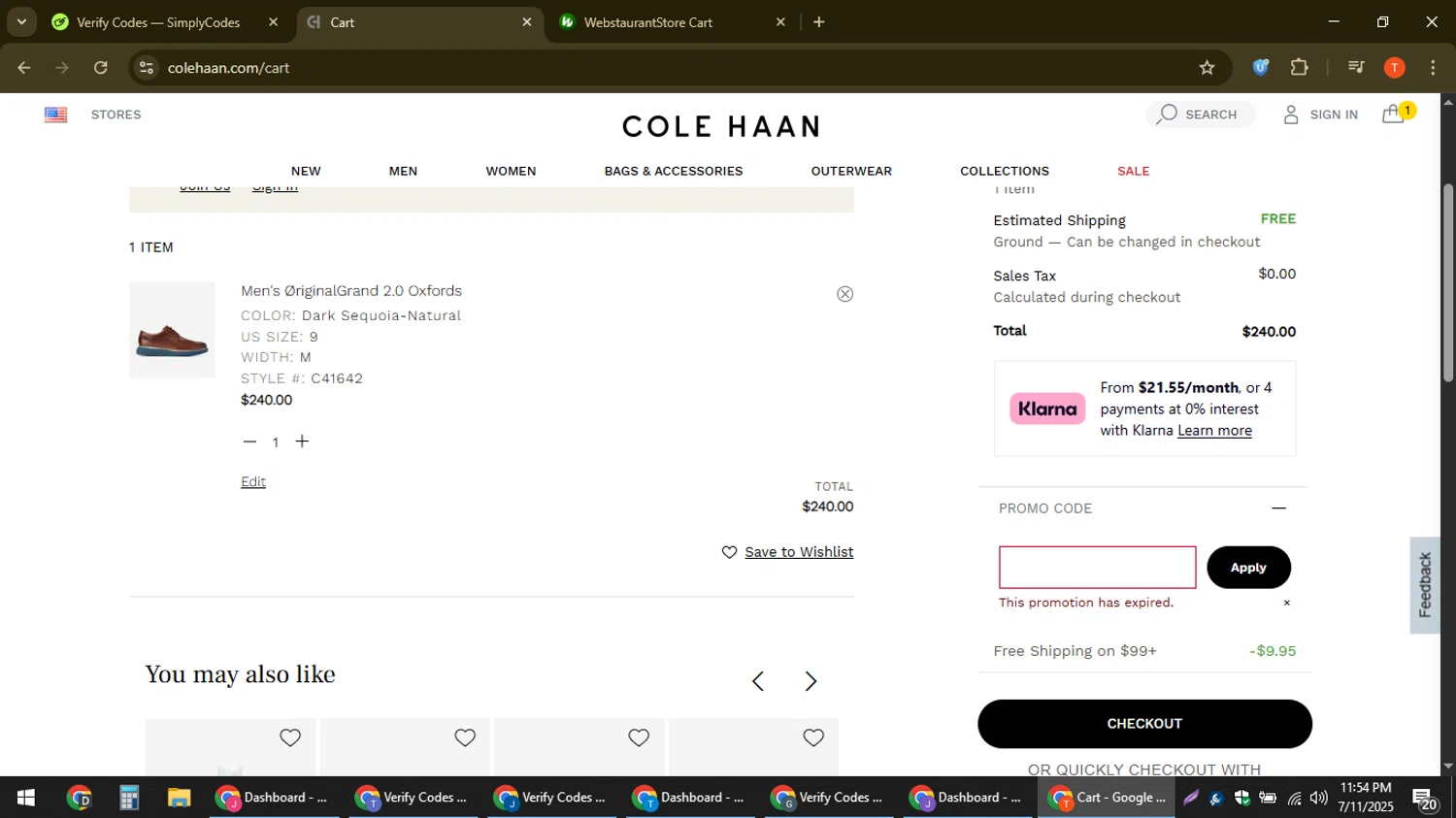This screenshot has width=1456, height=818.
Task: Open the tab search dropdown arrow
Action: point(21,21)
